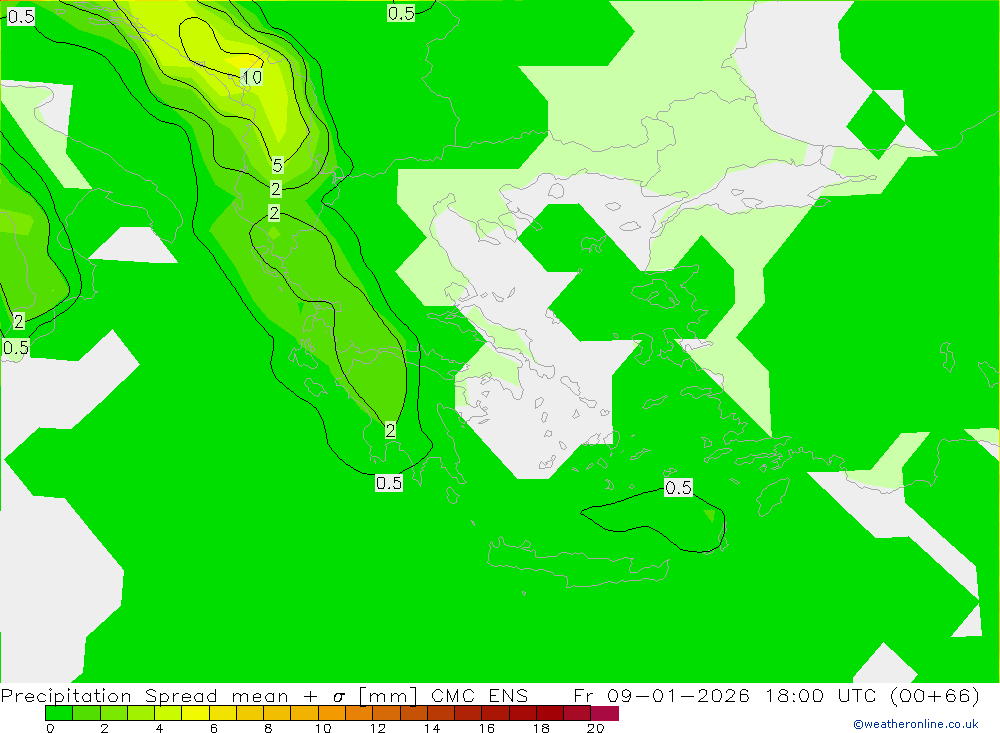Click the '0.5' label below the southern '2' contour

pos(389,483)
